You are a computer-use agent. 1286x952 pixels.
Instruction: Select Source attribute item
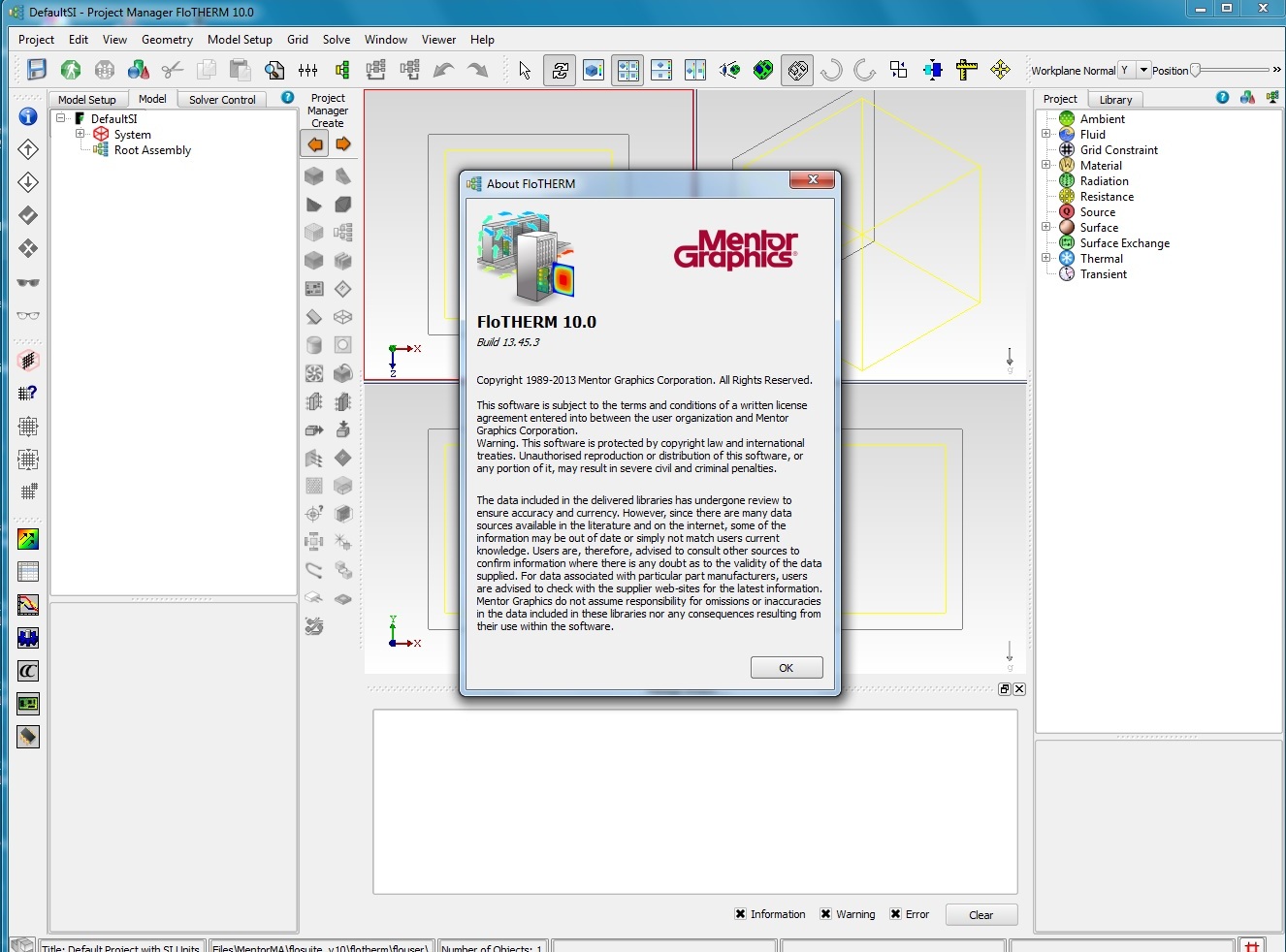coord(1098,212)
